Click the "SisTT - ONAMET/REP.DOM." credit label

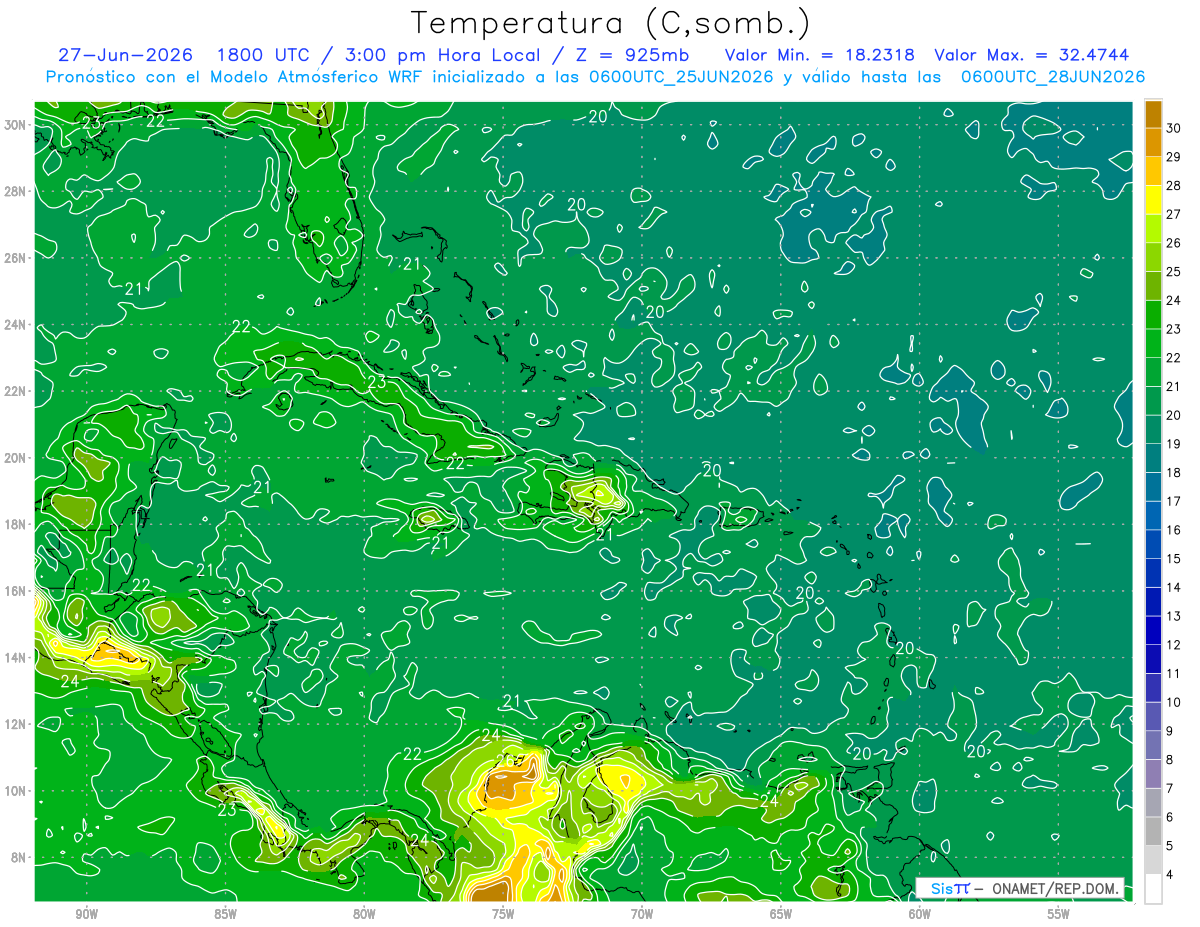[x=1020, y=888]
